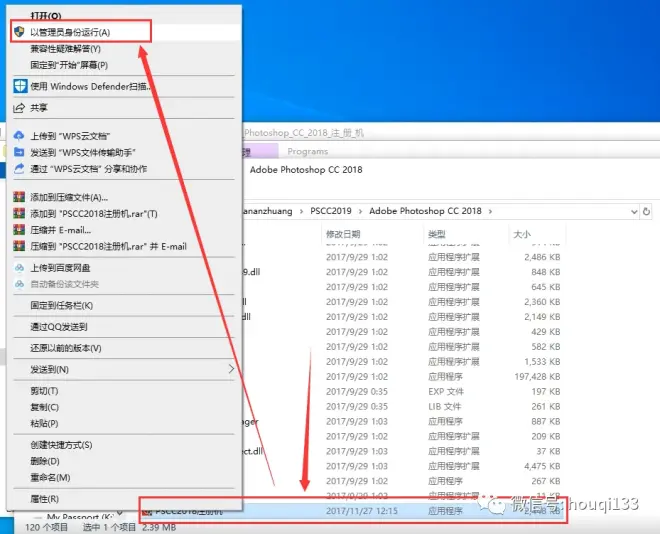Click the date 2017/11/27 12:15
This screenshot has height=534, width=660.
[362, 511]
